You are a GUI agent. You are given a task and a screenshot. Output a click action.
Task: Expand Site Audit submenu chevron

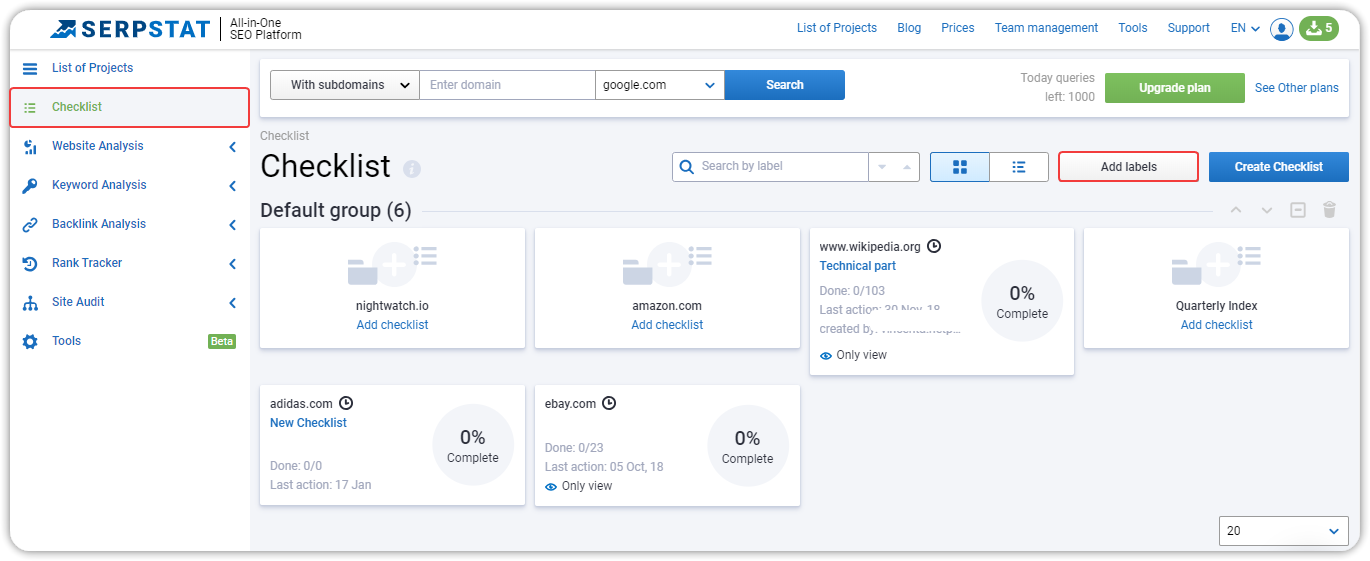[x=233, y=303]
